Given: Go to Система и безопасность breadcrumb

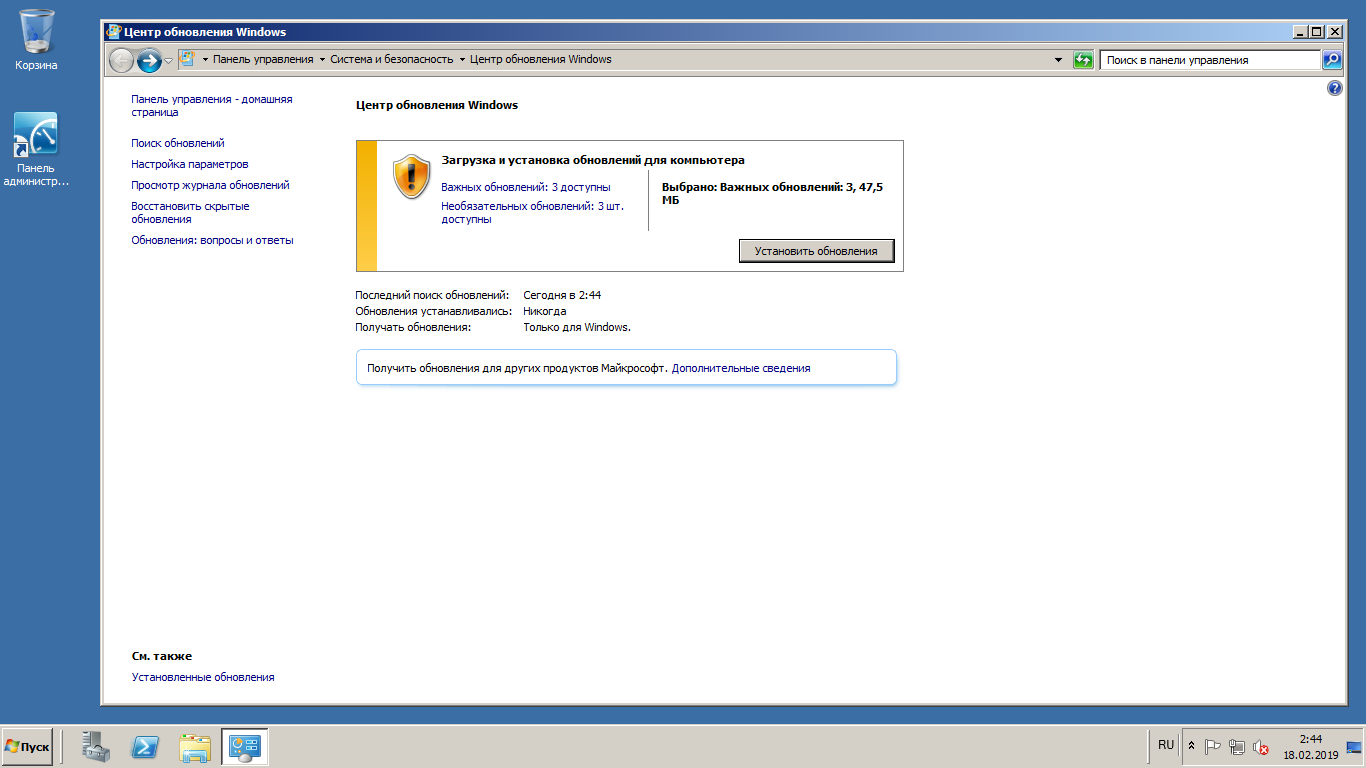Looking at the screenshot, I should (x=392, y=59).
